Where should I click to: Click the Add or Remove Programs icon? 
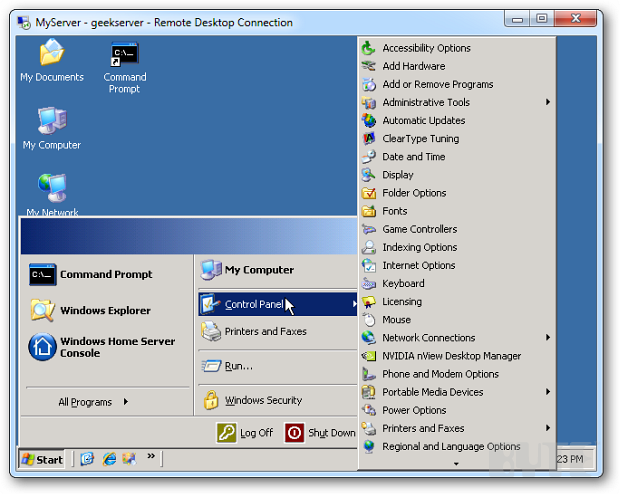(369, 84)
